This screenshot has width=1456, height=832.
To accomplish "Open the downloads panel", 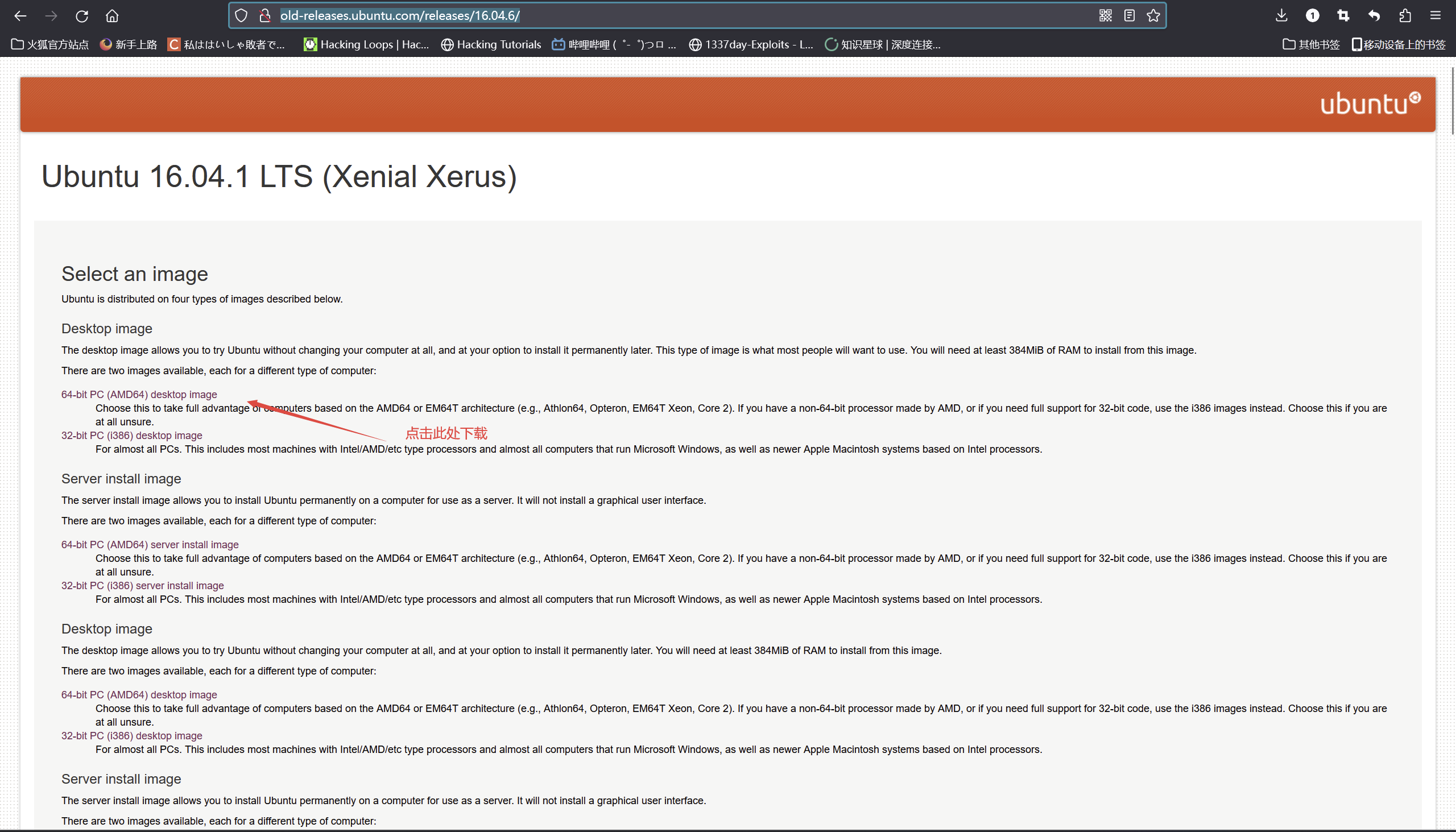I will [x=1281, y=15].
